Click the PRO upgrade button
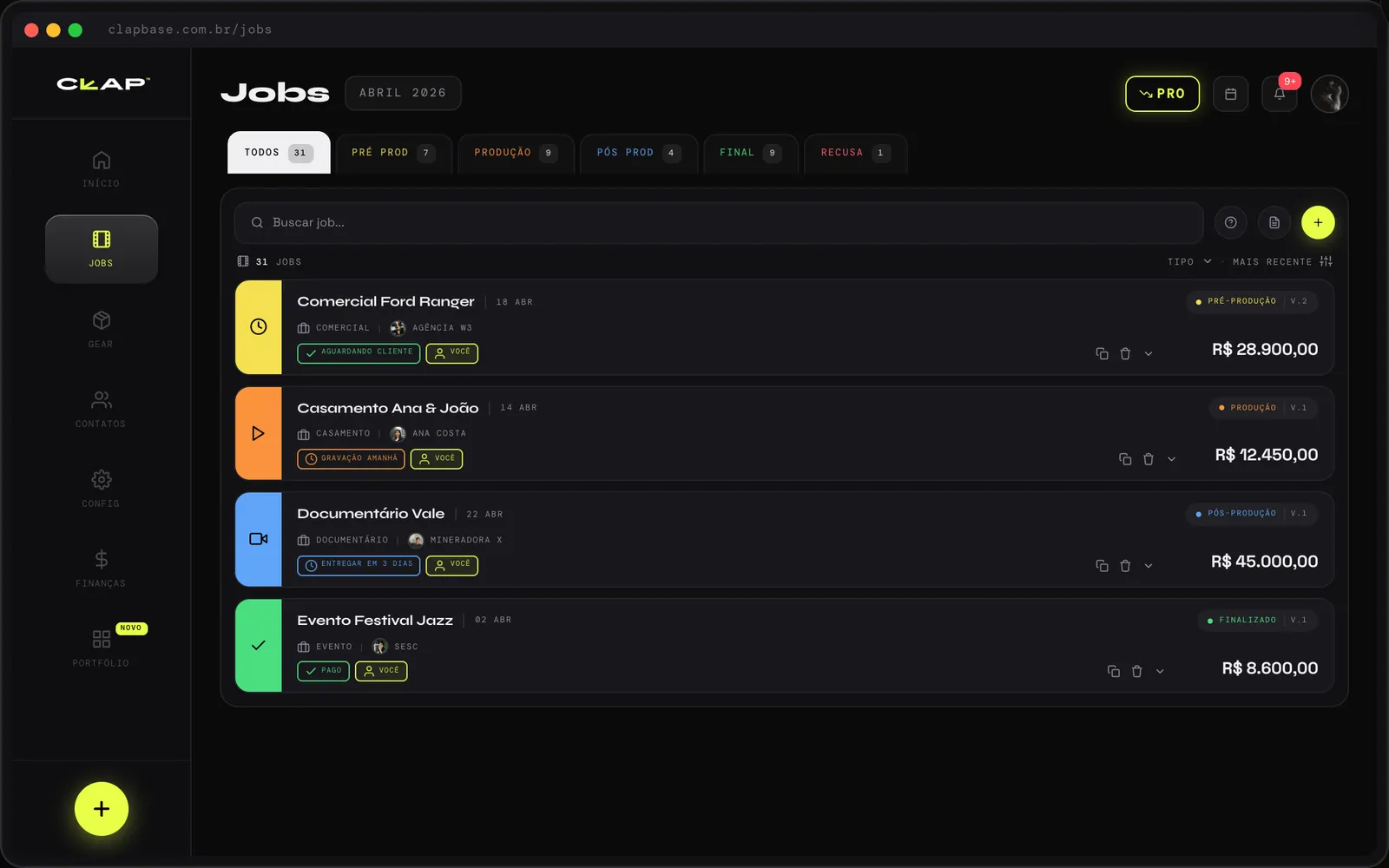1389x868 pixels. tap(1162, 94)
